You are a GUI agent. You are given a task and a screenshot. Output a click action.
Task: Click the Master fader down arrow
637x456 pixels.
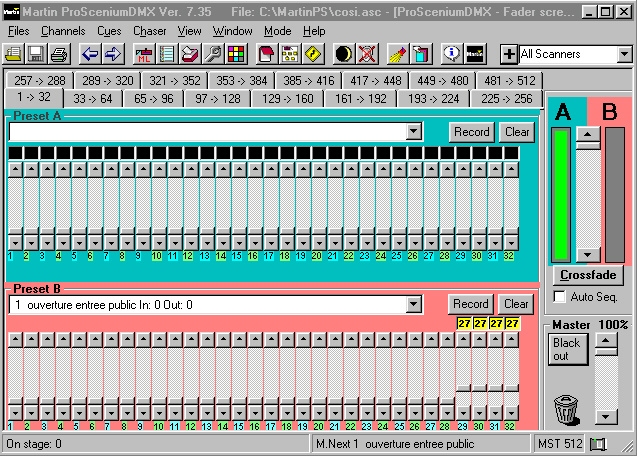(606, 417)
